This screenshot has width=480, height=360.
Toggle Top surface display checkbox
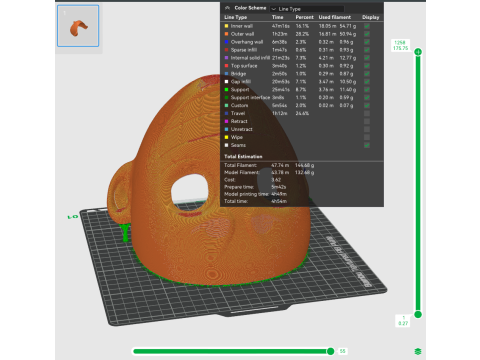pyautogui.click(x=367, y=66)
